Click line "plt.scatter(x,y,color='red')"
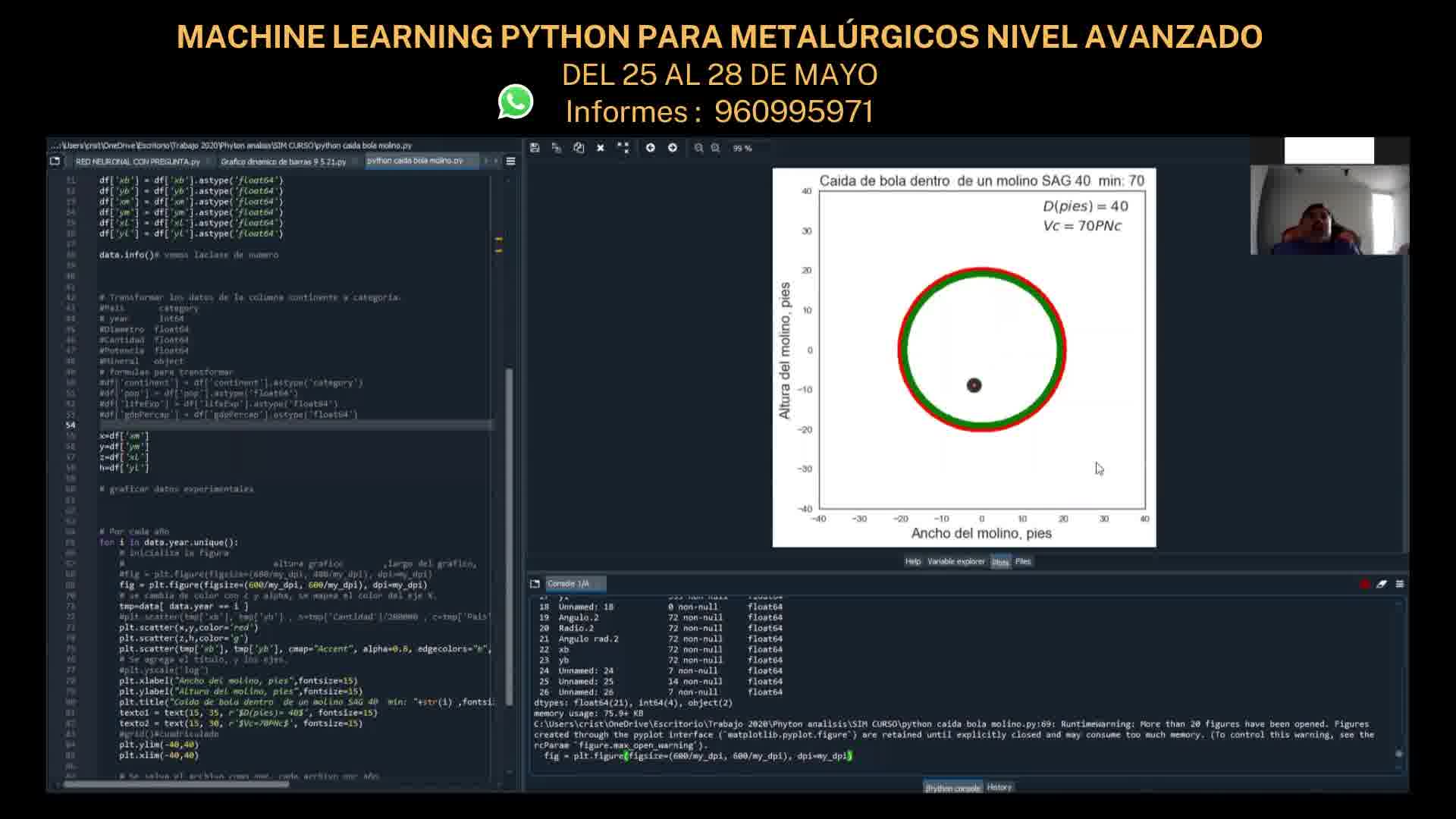This screenshot has width=1456, height=819. coord(189,627)
